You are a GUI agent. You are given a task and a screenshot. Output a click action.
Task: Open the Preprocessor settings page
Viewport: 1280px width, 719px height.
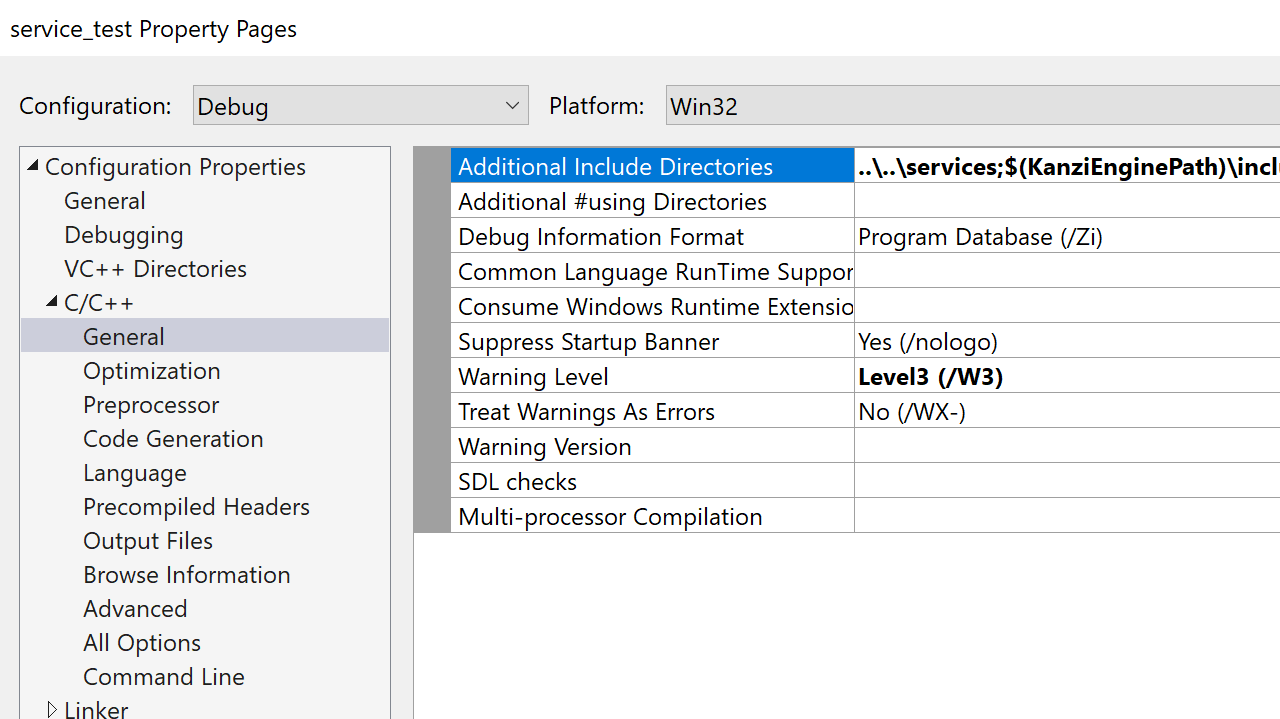151,405
